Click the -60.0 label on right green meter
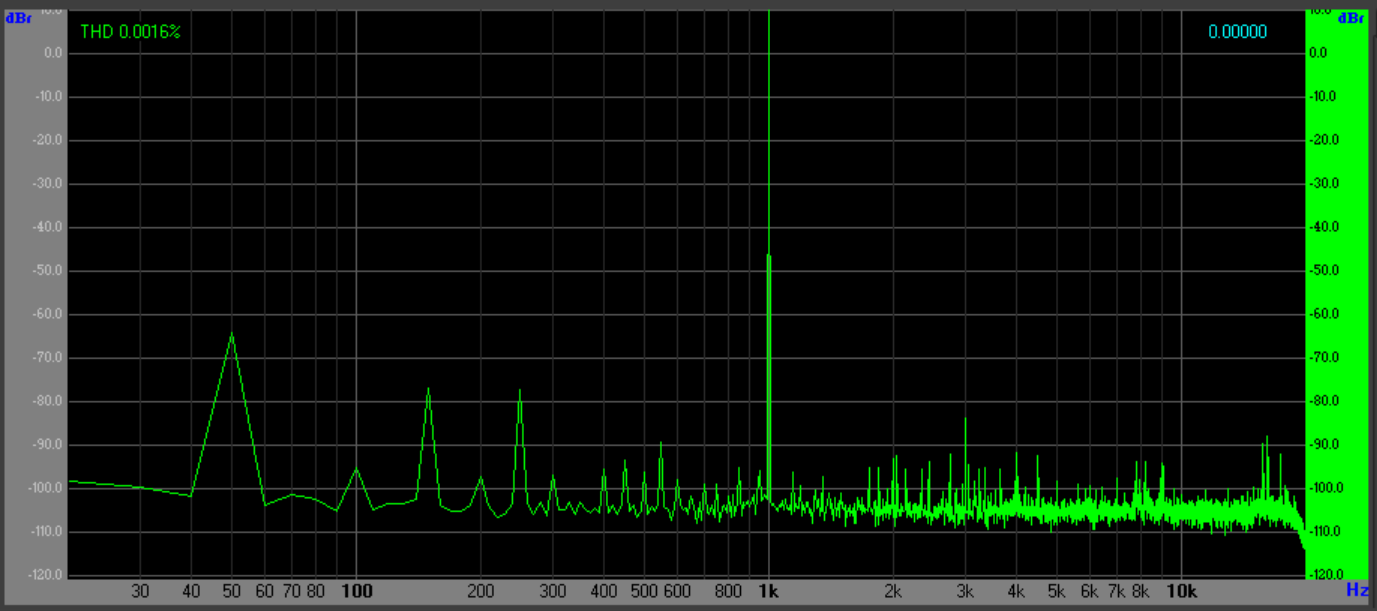This screenshot has height=611, width=1377. pos(1324,314)
